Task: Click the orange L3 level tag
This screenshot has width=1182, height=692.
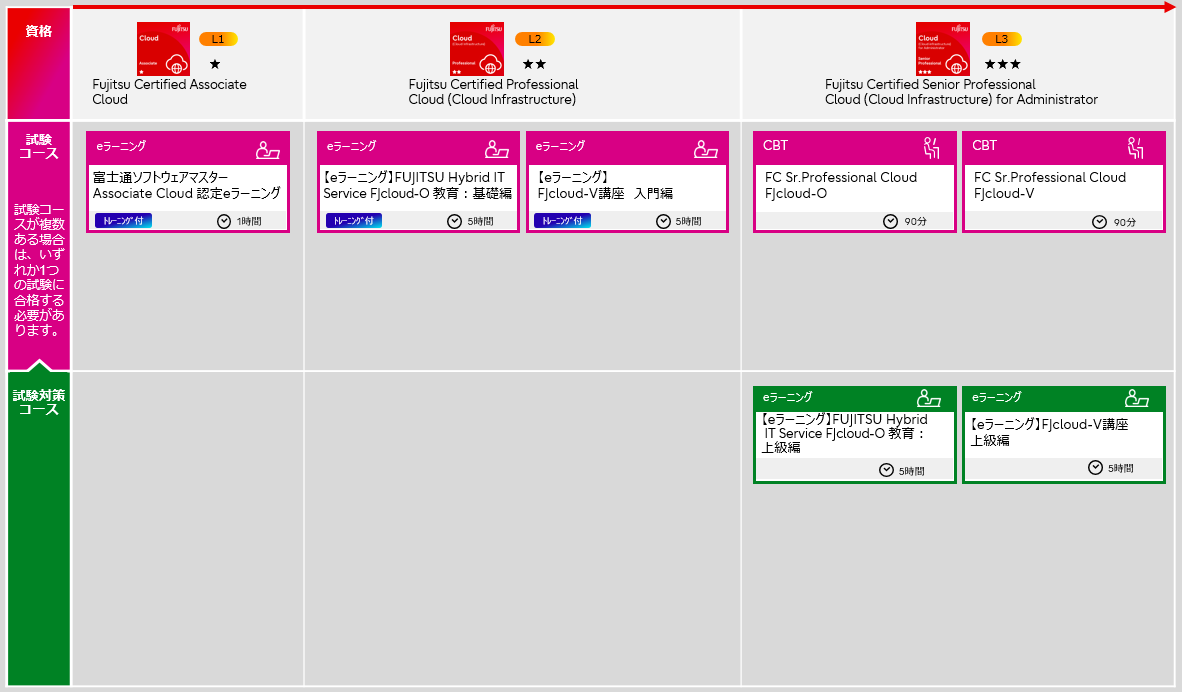Action: pos(1001,39)
